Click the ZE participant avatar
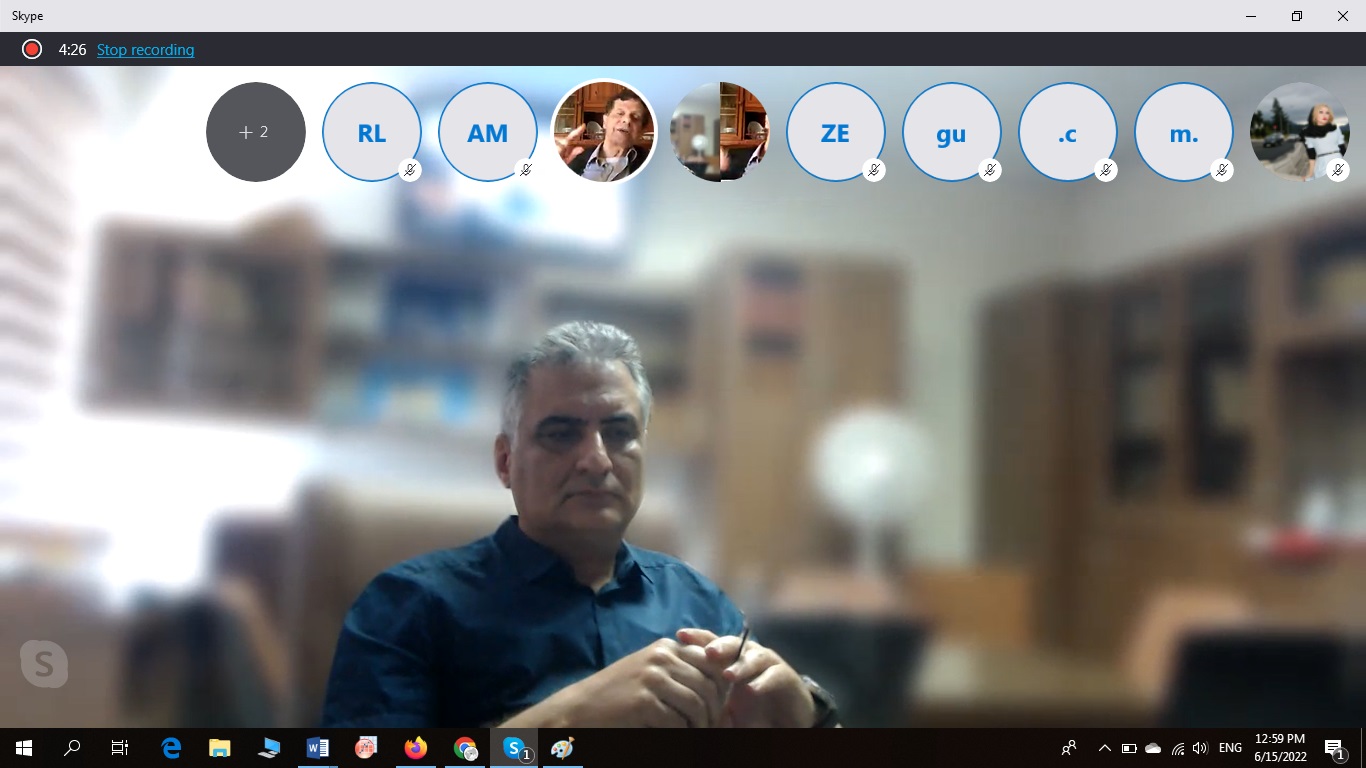Image resolution: width=1366 pixels, height=768 pixels. 835,132
